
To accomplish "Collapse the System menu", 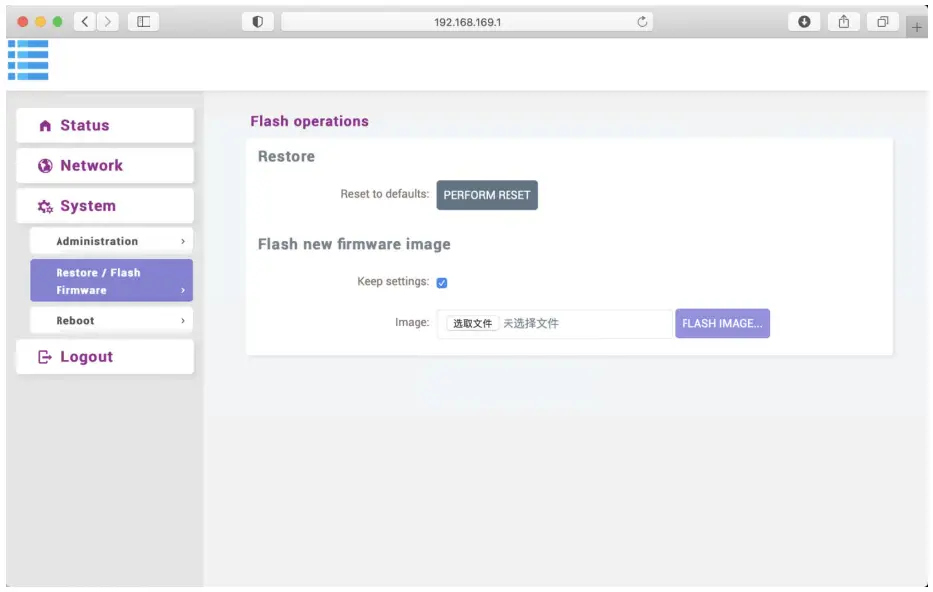I will tap(105, 206).
